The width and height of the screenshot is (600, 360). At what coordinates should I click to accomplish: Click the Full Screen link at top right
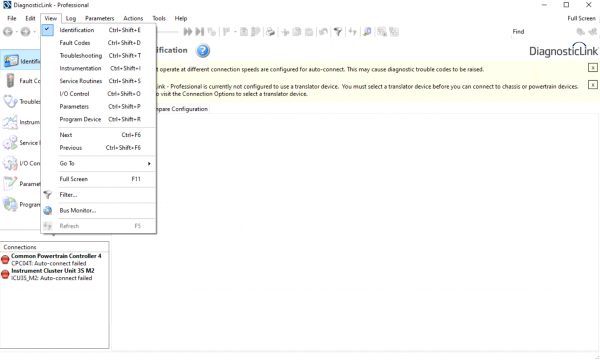[581, 18]
